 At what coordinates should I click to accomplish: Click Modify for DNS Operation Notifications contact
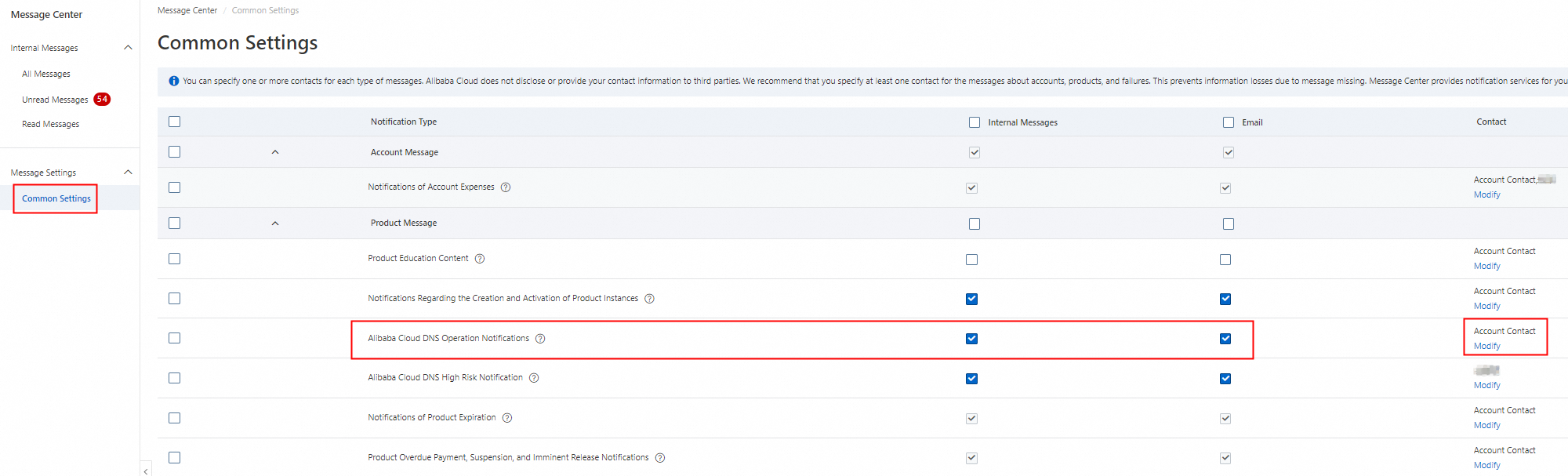pos(1486,346)
